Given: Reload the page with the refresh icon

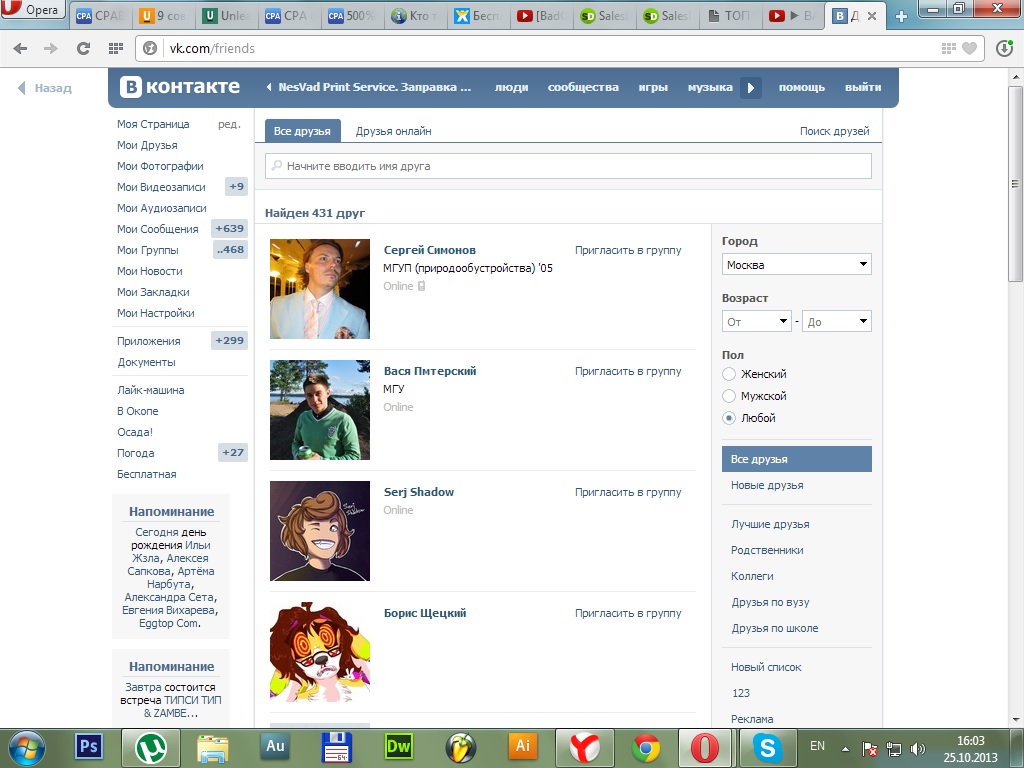Looking at the screenshot, I should click(83, 48).
